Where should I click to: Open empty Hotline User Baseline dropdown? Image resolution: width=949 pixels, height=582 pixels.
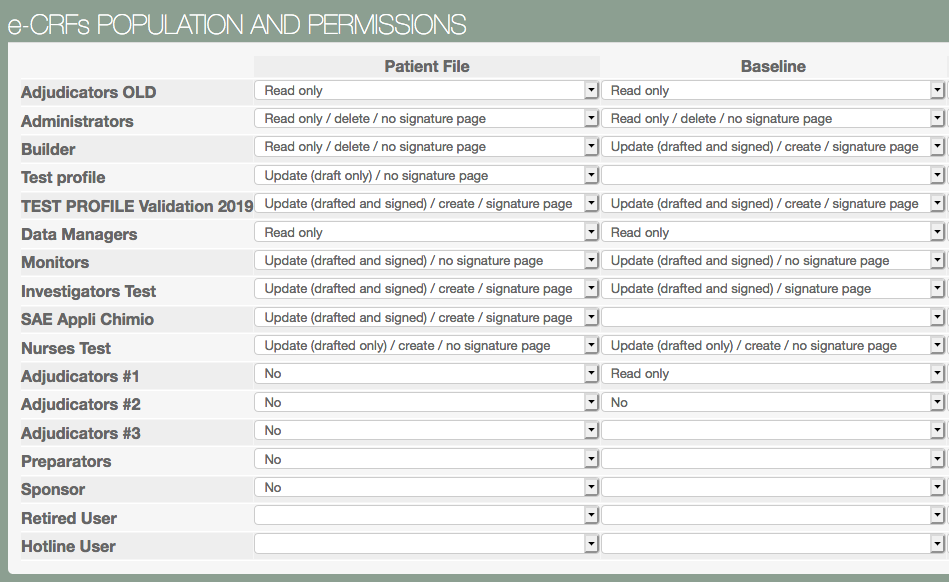(773, 545)
